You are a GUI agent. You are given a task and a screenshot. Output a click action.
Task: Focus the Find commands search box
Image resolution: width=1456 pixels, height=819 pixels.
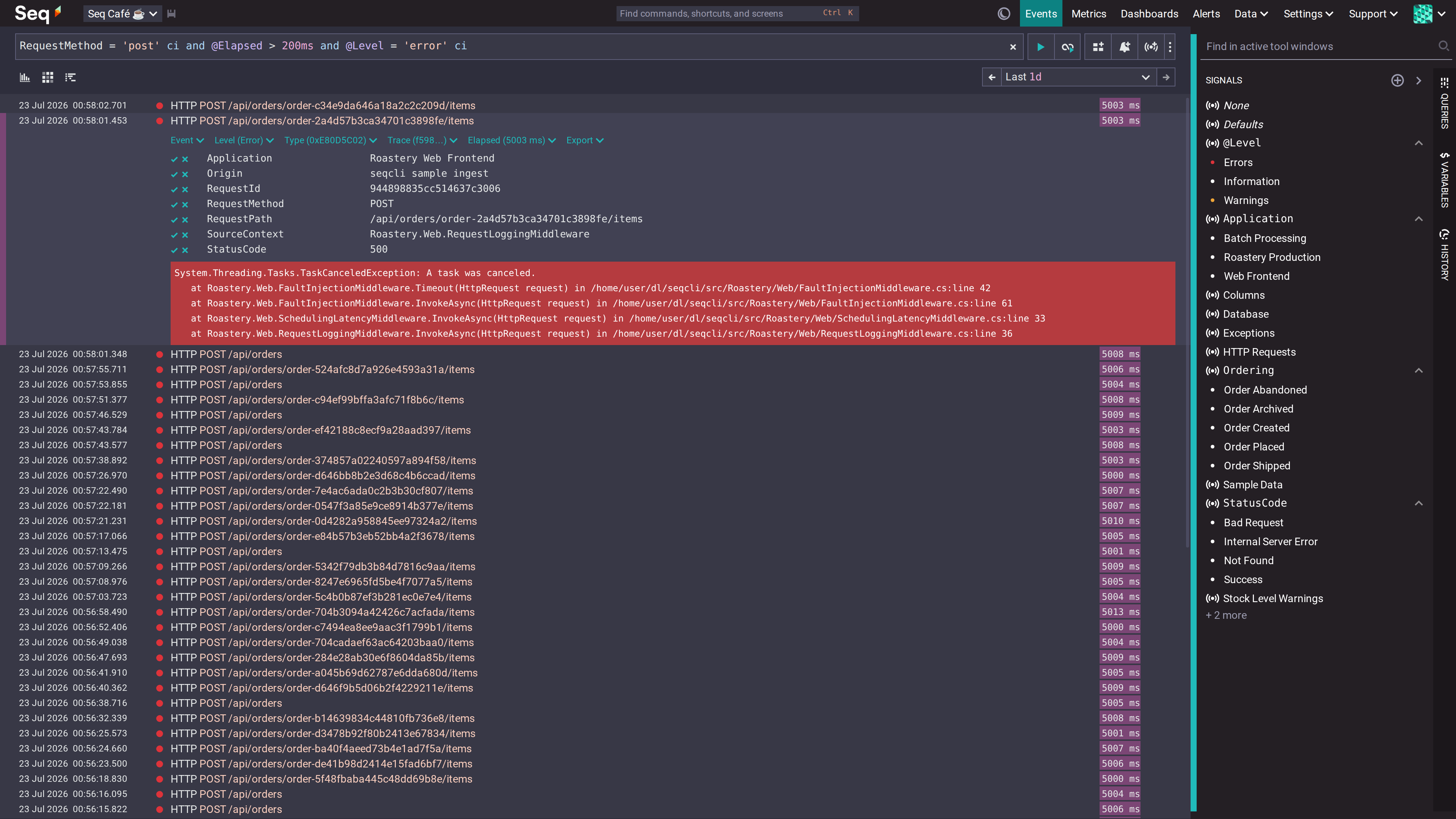coord(737,14)
